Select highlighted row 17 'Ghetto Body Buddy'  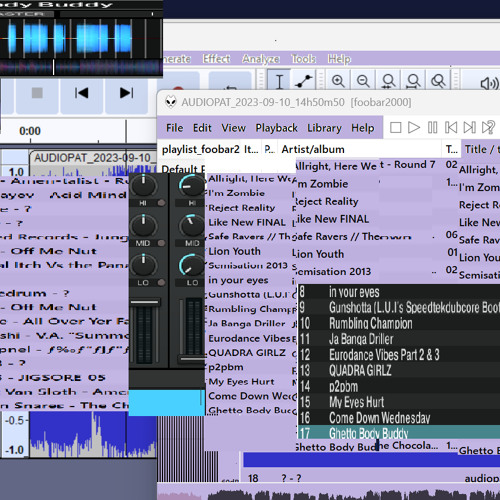(399, 432)
